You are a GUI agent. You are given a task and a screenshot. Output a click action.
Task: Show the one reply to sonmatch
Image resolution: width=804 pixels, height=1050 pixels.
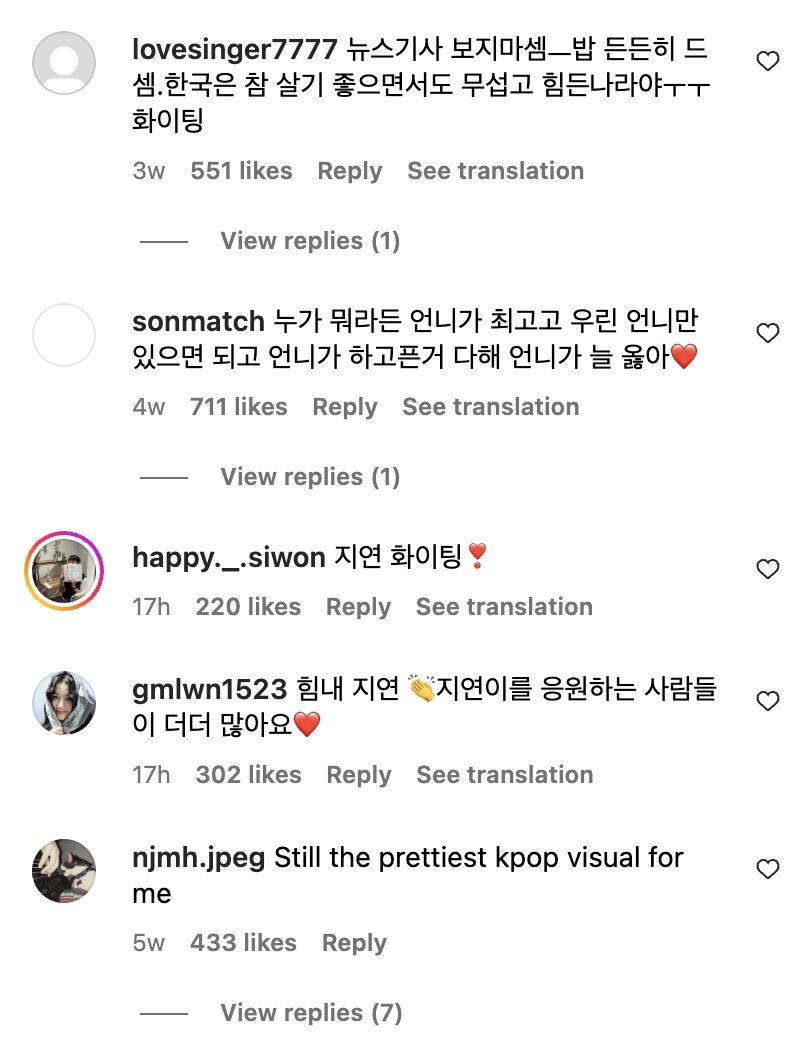pyautogui.click(x=310, y=477)
